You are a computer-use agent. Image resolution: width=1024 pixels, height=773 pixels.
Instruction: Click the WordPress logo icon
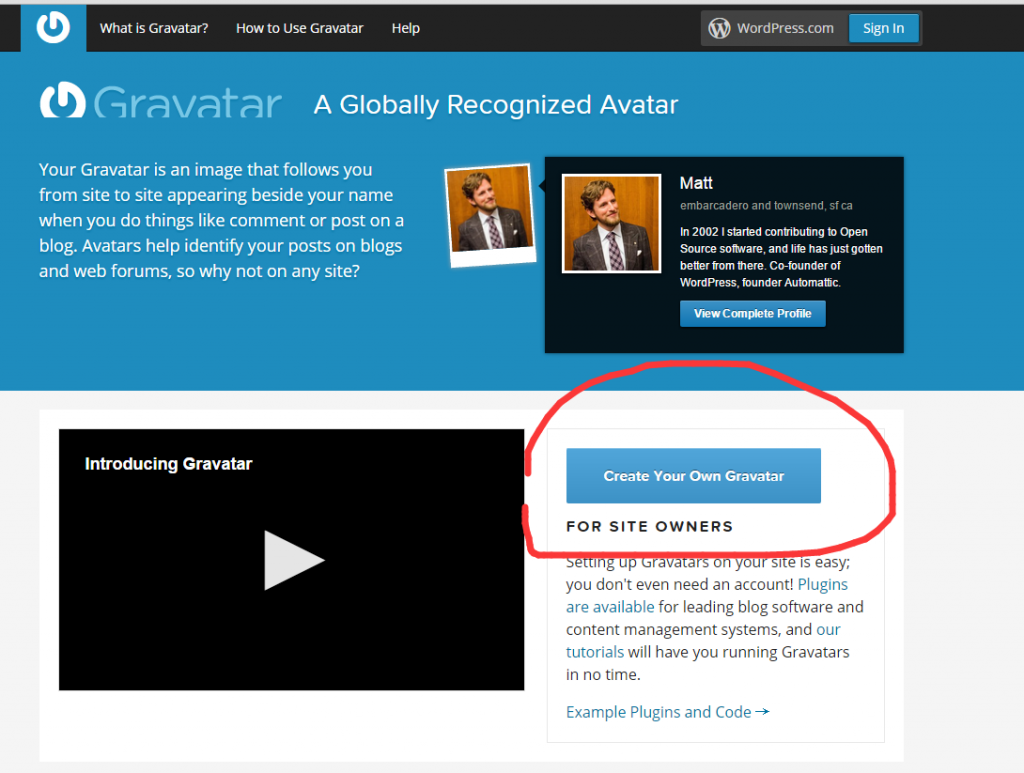coord(719,28)
